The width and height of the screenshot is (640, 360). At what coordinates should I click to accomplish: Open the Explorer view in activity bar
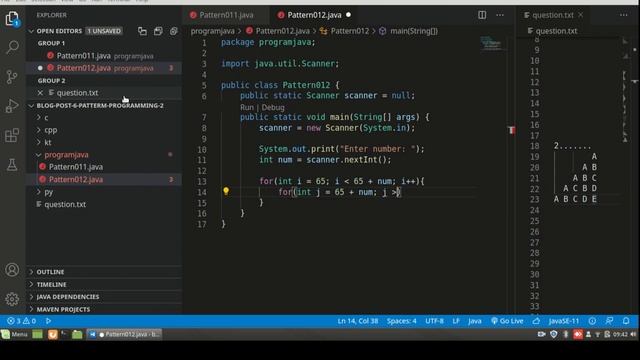pos(12,19)
